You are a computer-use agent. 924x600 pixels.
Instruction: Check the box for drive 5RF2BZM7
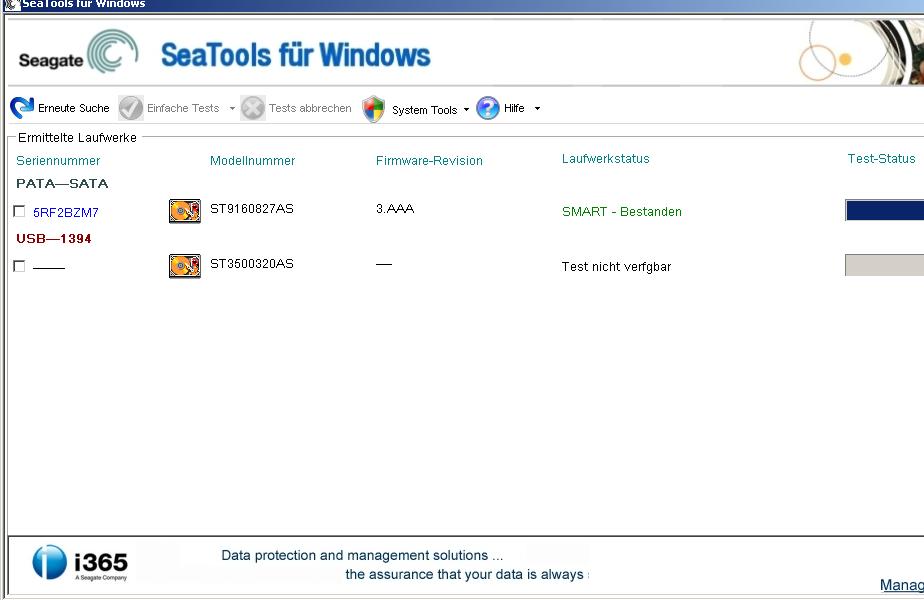19,211
